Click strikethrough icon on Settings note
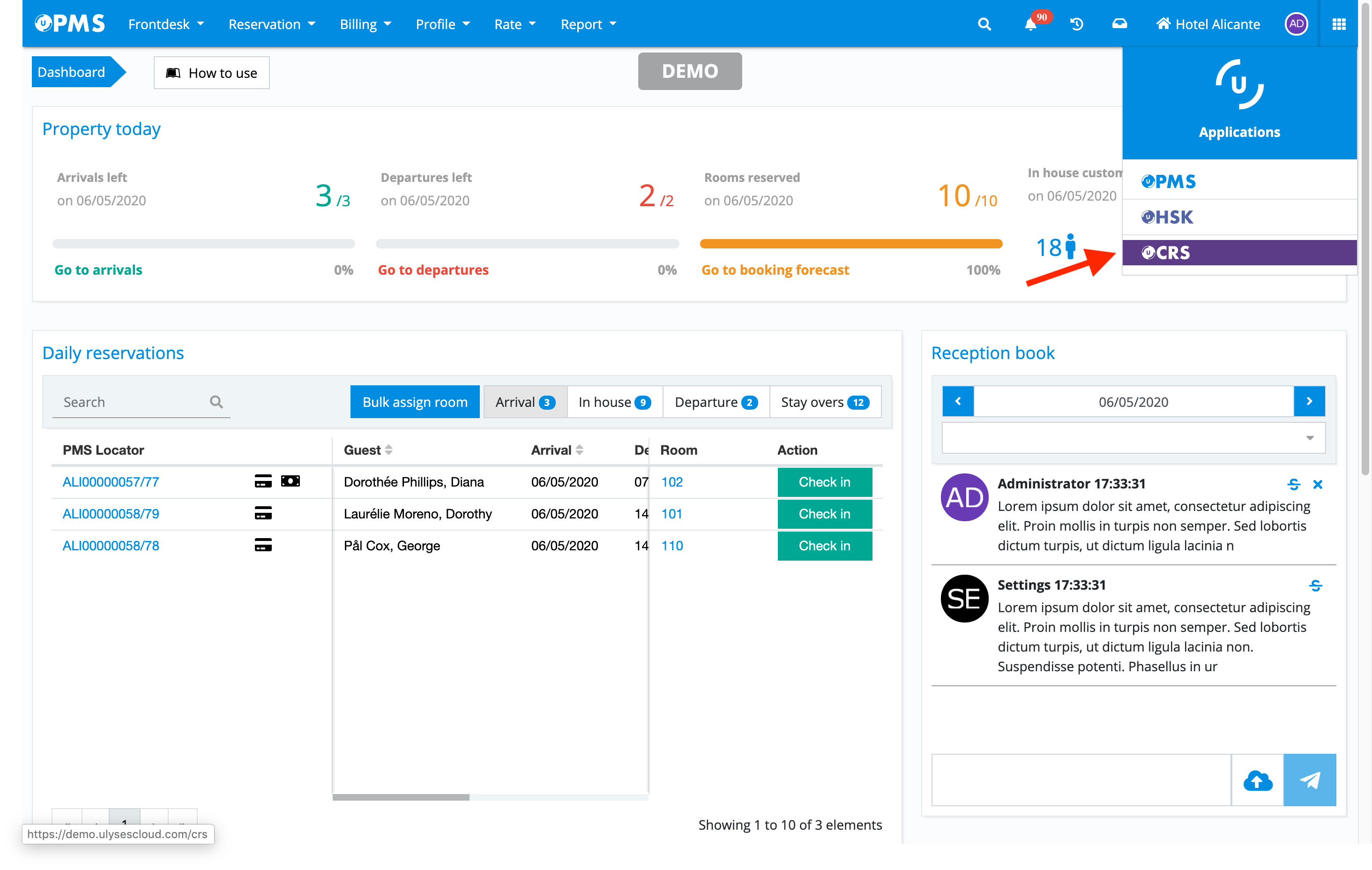Image resolution: width=1372 pixels, height=870 pixels. 1315,585
